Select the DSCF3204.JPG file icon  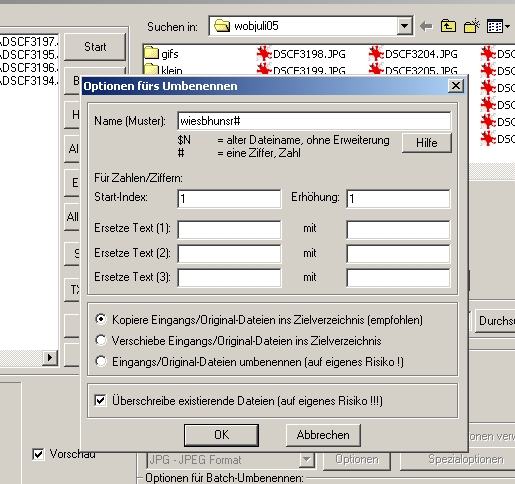pyautogui.click(x=376, y=54)
